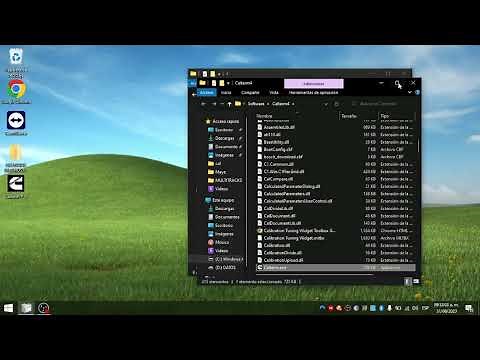
Task: Click the round red app icon in the taskbar
Action: 43,308
